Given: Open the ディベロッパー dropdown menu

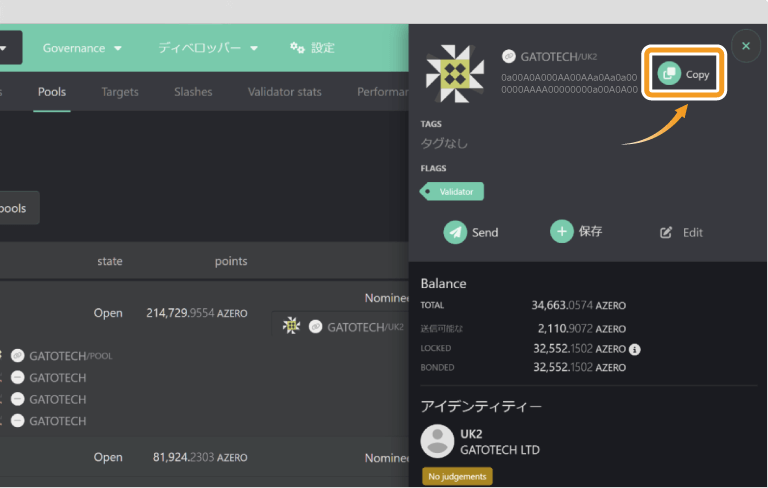Looking at the screenshot, I should 208,48.
